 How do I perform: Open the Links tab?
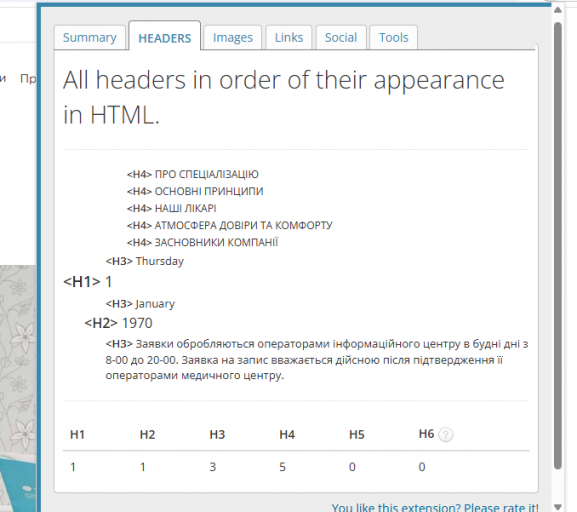coord(289,38)
